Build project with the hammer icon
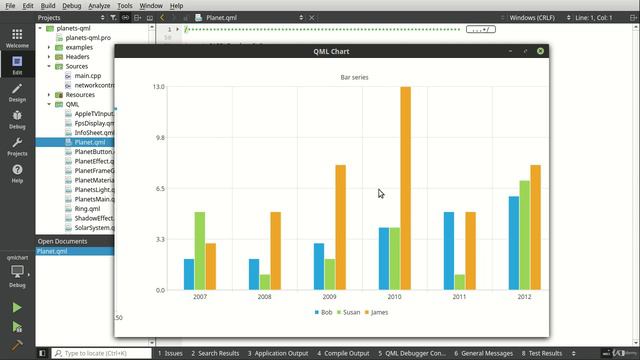Viewport: 640px width, 360px height. [17, 345]
